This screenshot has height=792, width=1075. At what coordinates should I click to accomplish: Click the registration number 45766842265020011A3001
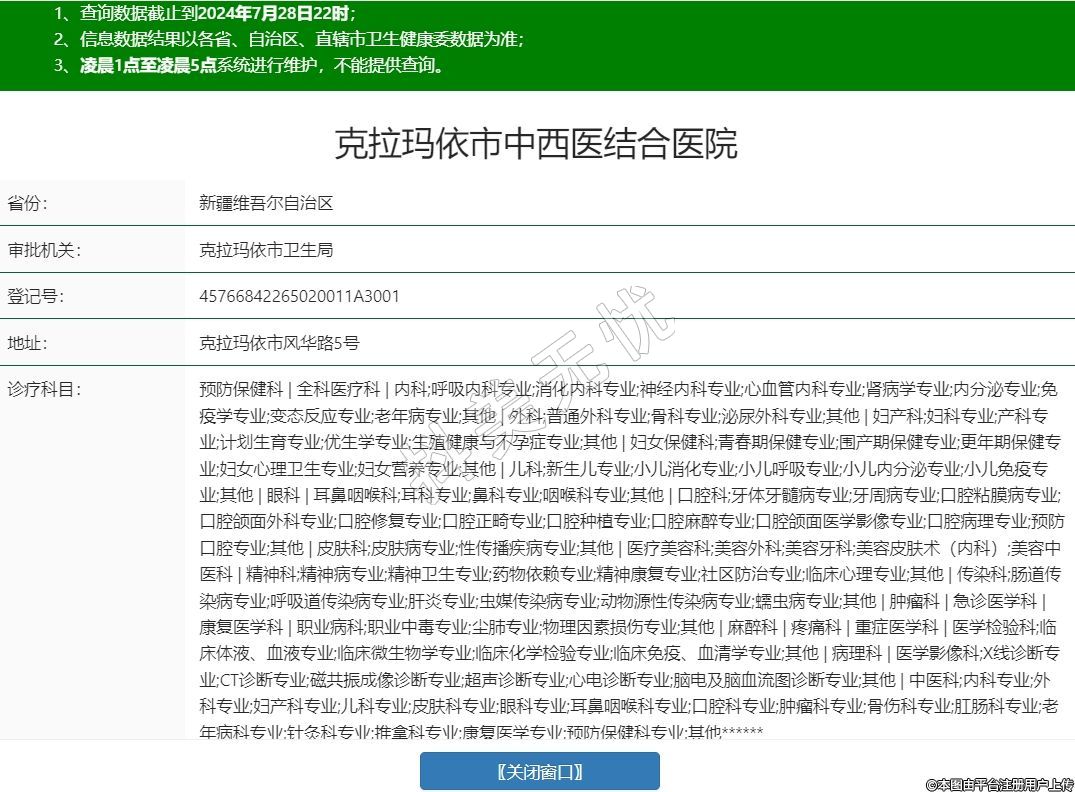click(299, 297)
